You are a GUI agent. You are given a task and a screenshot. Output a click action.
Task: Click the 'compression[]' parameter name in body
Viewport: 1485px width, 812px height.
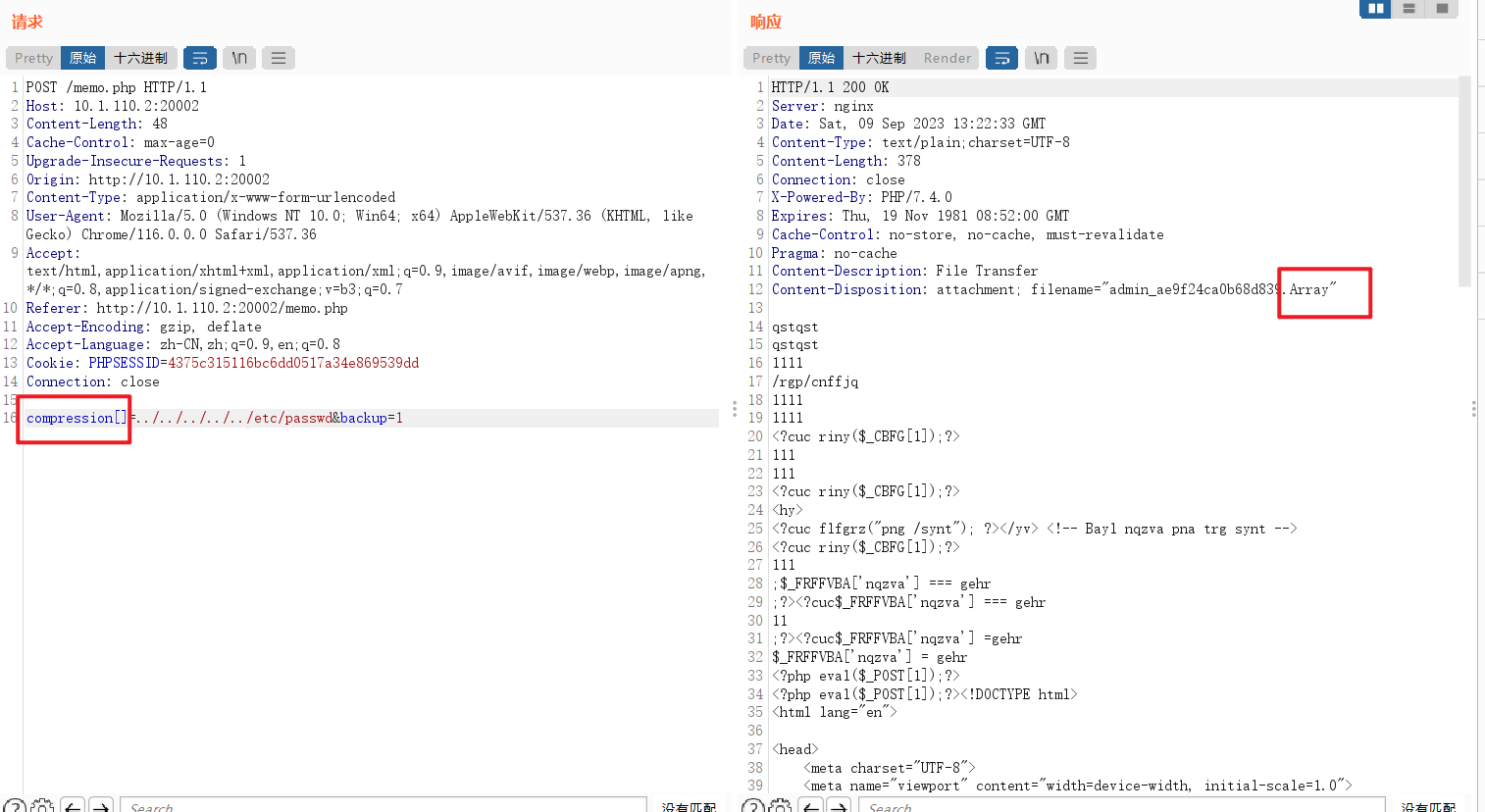(77, 418)
